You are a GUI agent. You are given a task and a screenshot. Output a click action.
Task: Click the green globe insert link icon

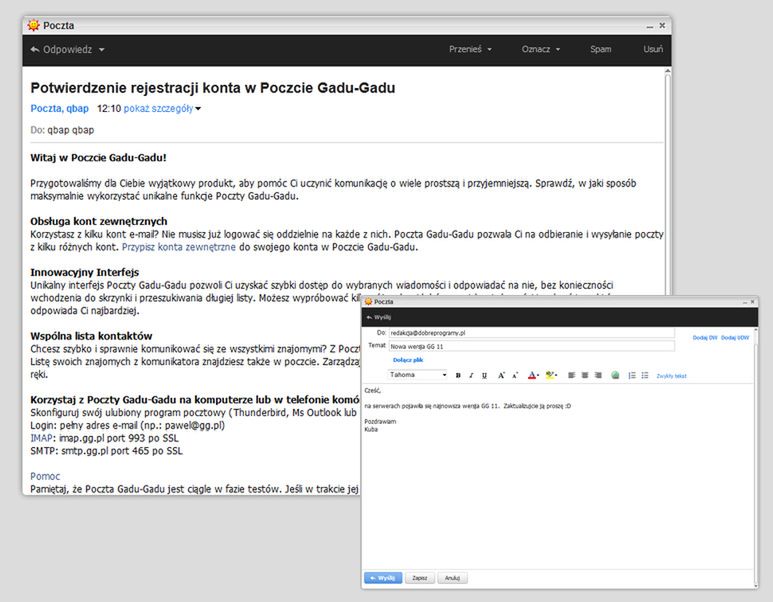click(615, 376)
